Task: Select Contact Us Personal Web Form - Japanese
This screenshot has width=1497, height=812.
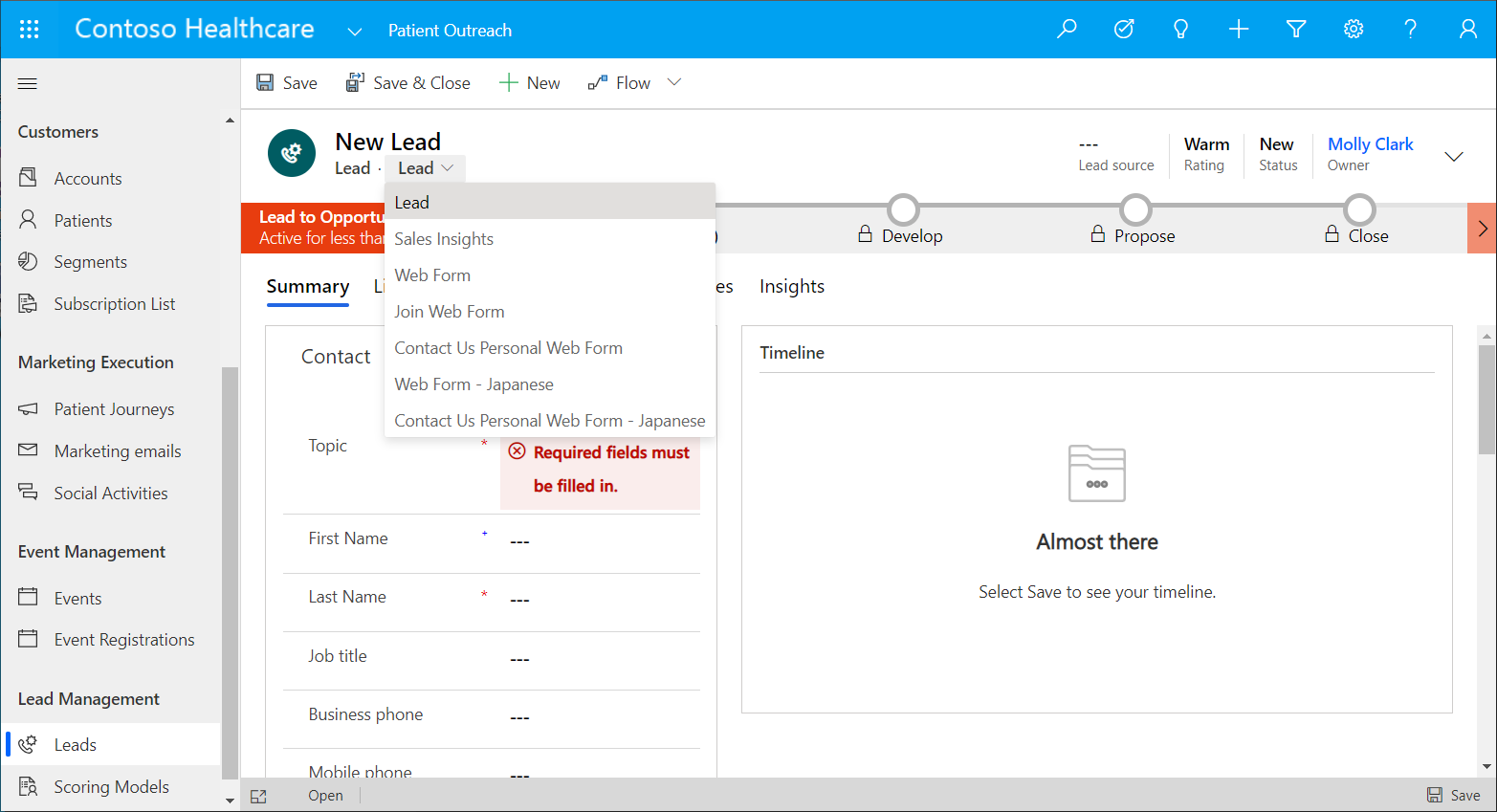Action: click(x=550, y=420)
